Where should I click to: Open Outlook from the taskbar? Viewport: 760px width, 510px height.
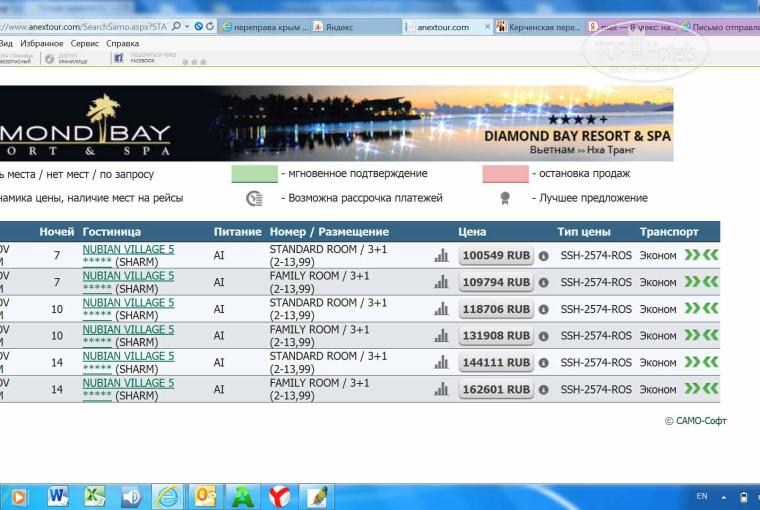point(205,497)
